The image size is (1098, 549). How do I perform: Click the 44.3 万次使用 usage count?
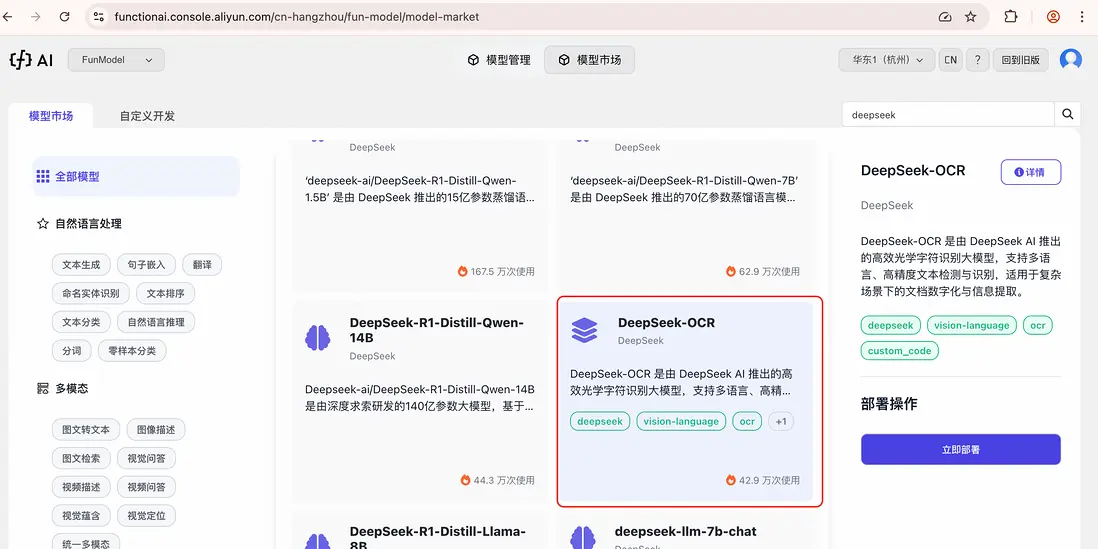[503, 480]
